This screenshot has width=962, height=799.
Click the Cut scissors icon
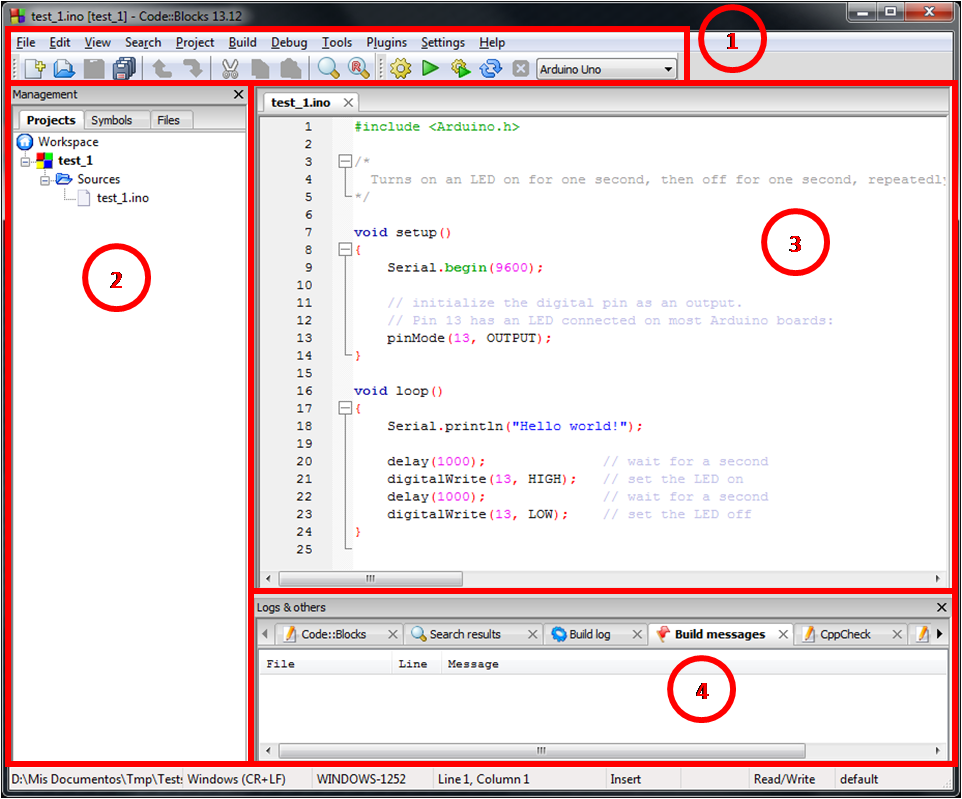tap(230, 68)
